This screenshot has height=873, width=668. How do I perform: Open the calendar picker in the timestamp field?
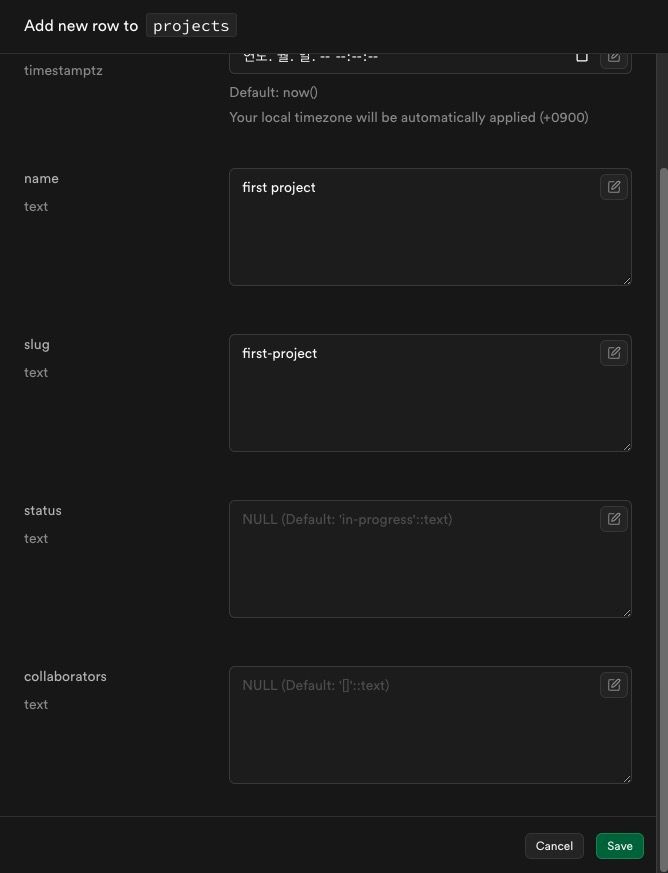[582, 57]
